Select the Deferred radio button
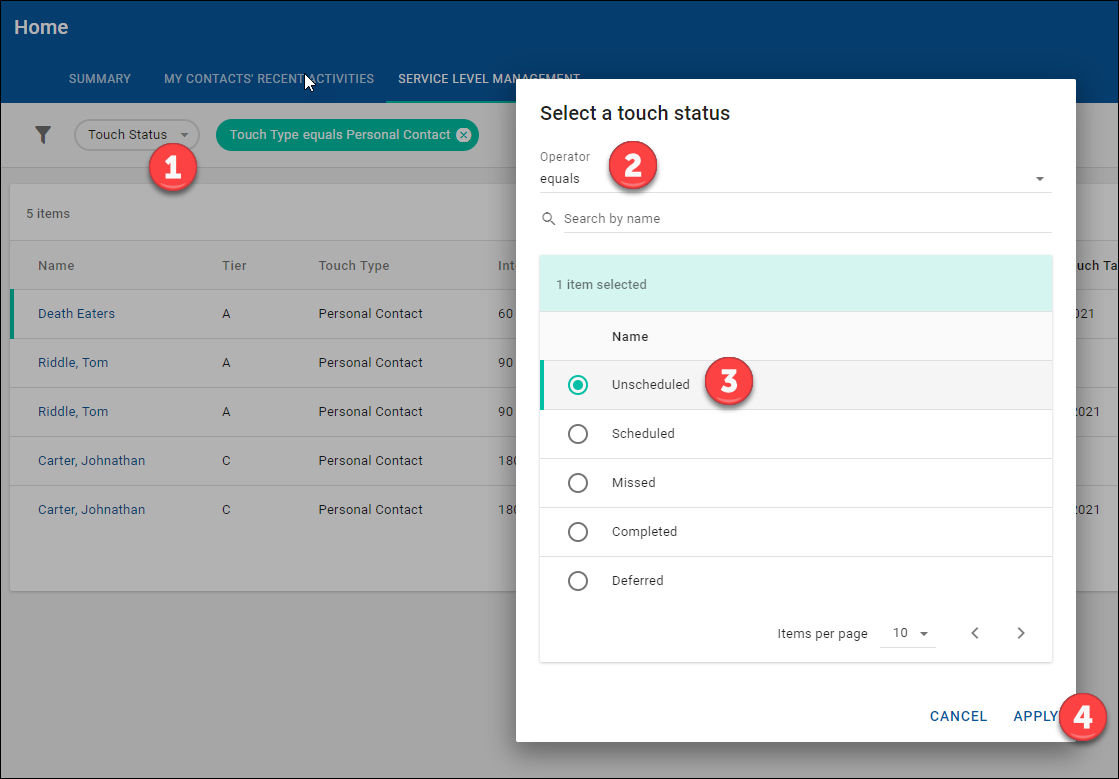Image resolution: width=1119 pixels, height=779 pixels. [x=577, y=581]
